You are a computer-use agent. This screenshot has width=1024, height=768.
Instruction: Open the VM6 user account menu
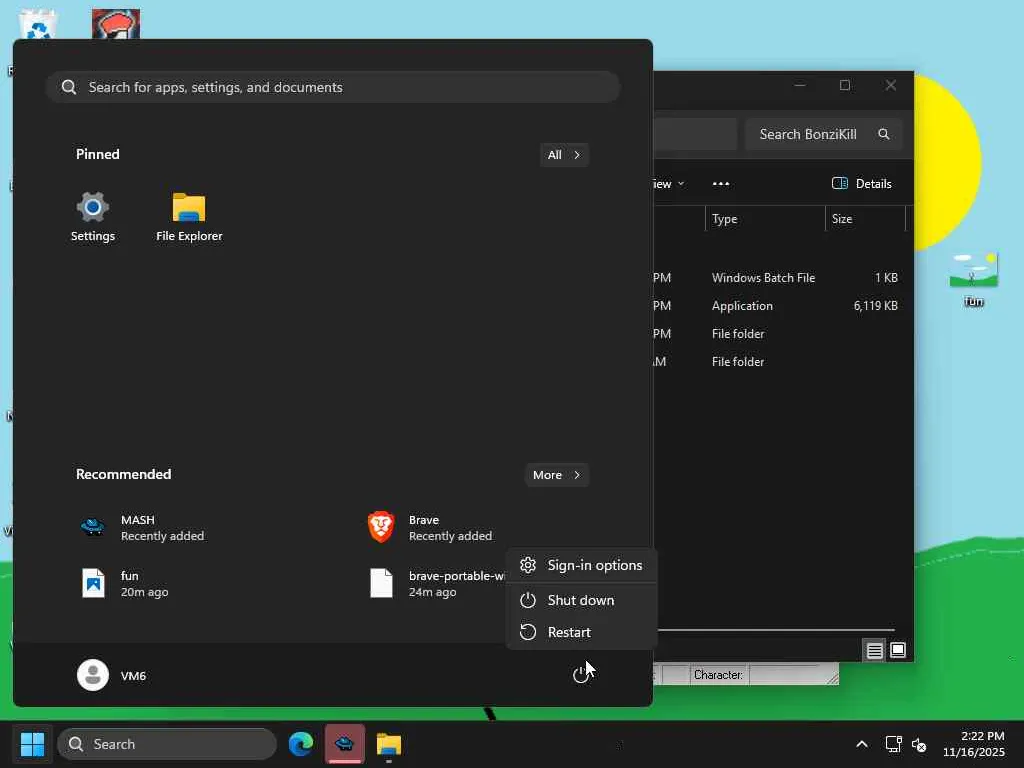coord(112,675)
